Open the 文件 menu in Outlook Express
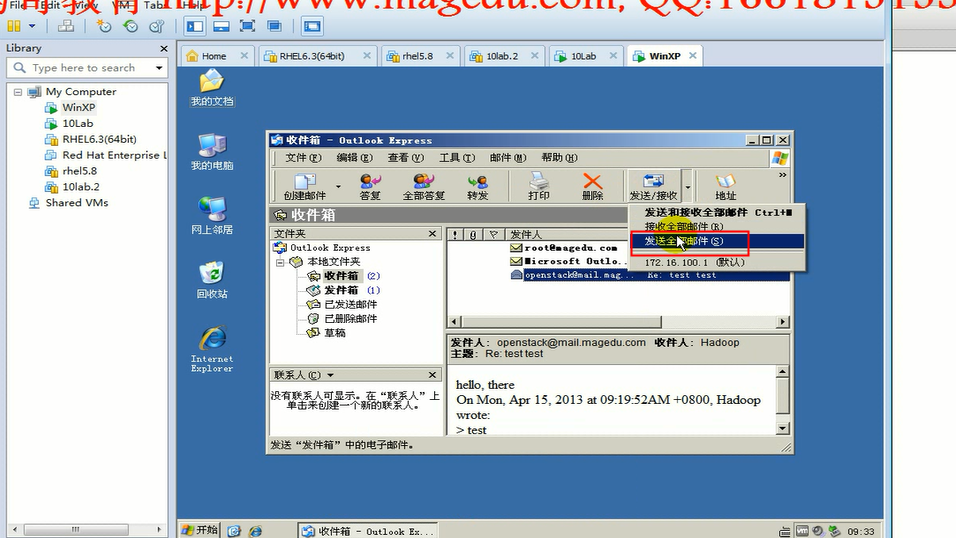 pos(303,157)
